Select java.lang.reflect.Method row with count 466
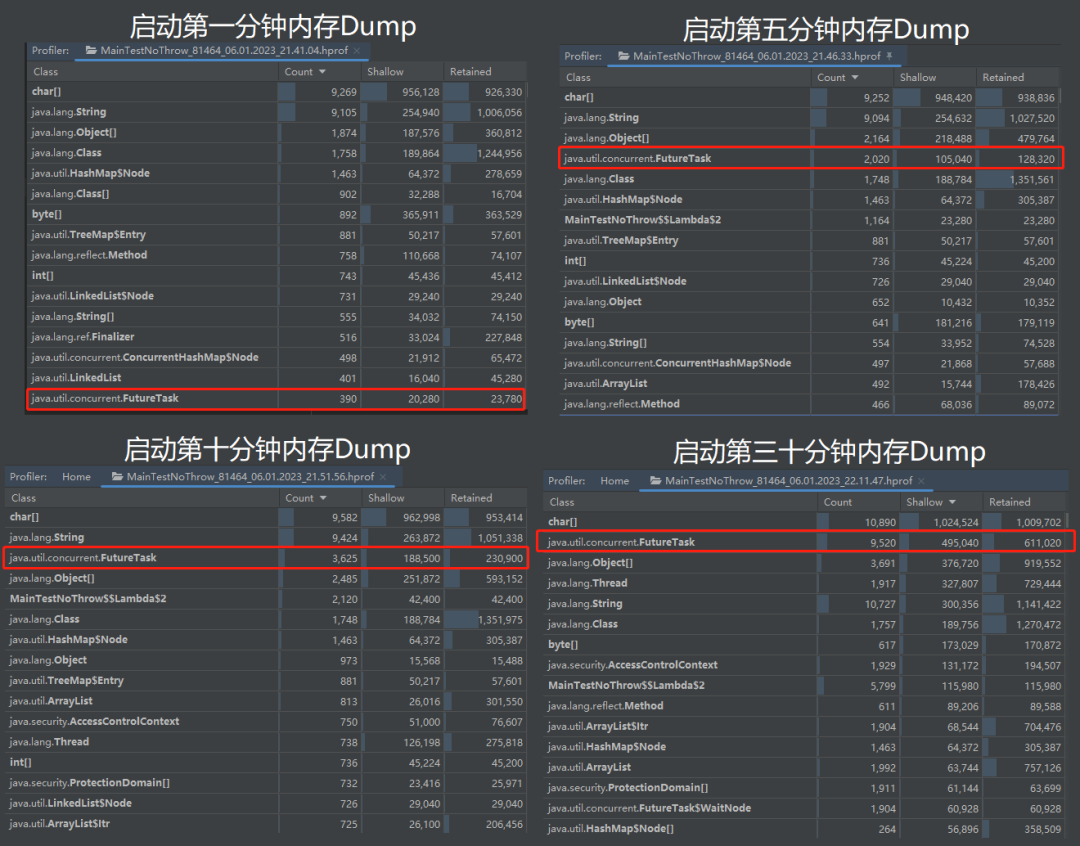 810,404
